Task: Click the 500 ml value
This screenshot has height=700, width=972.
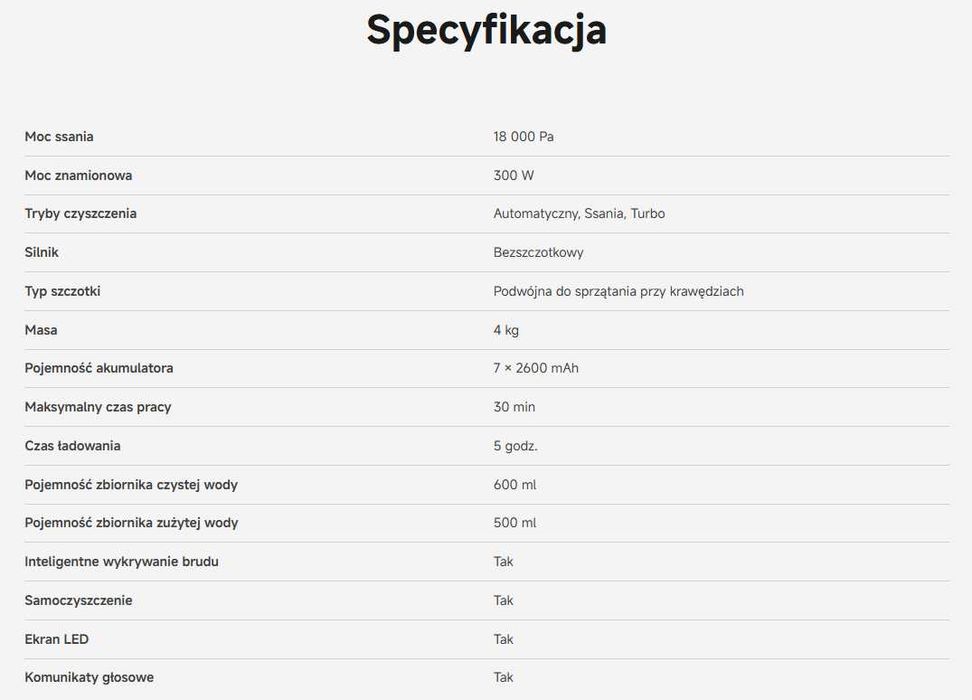Action: pos(514,523)
